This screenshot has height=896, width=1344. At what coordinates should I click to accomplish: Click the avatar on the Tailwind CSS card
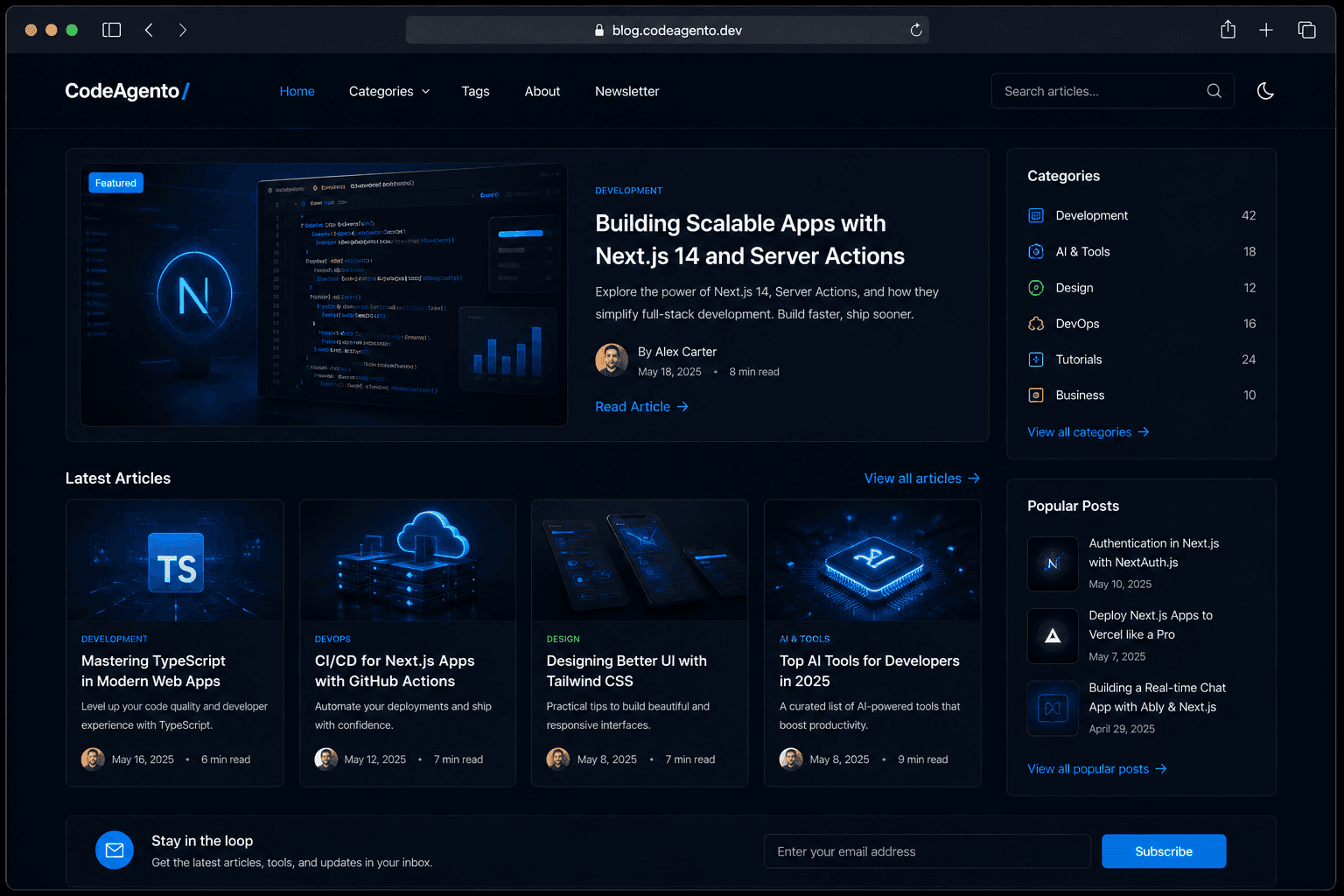[558, 759]
